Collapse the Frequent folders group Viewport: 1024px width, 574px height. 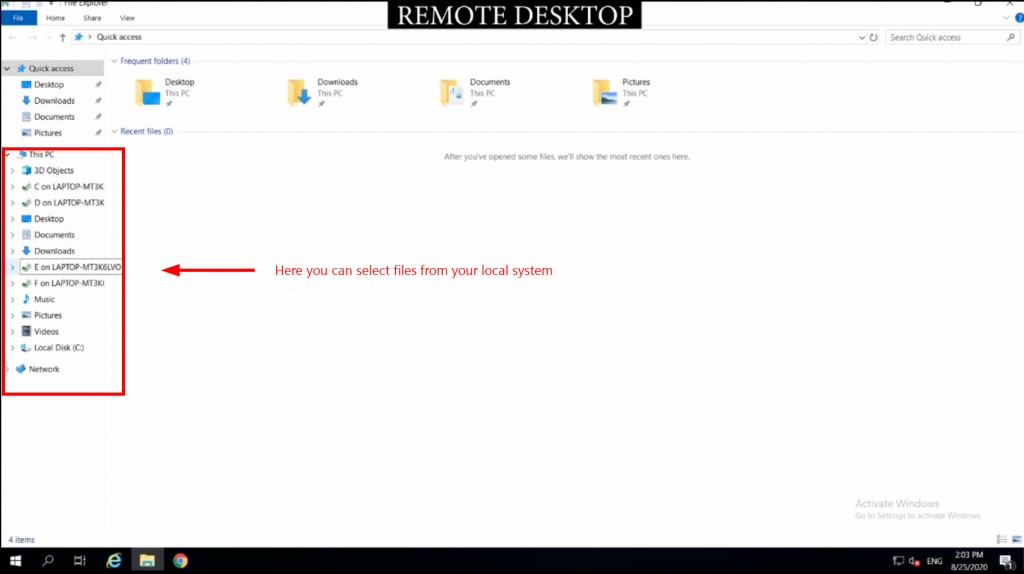[114, 61]
